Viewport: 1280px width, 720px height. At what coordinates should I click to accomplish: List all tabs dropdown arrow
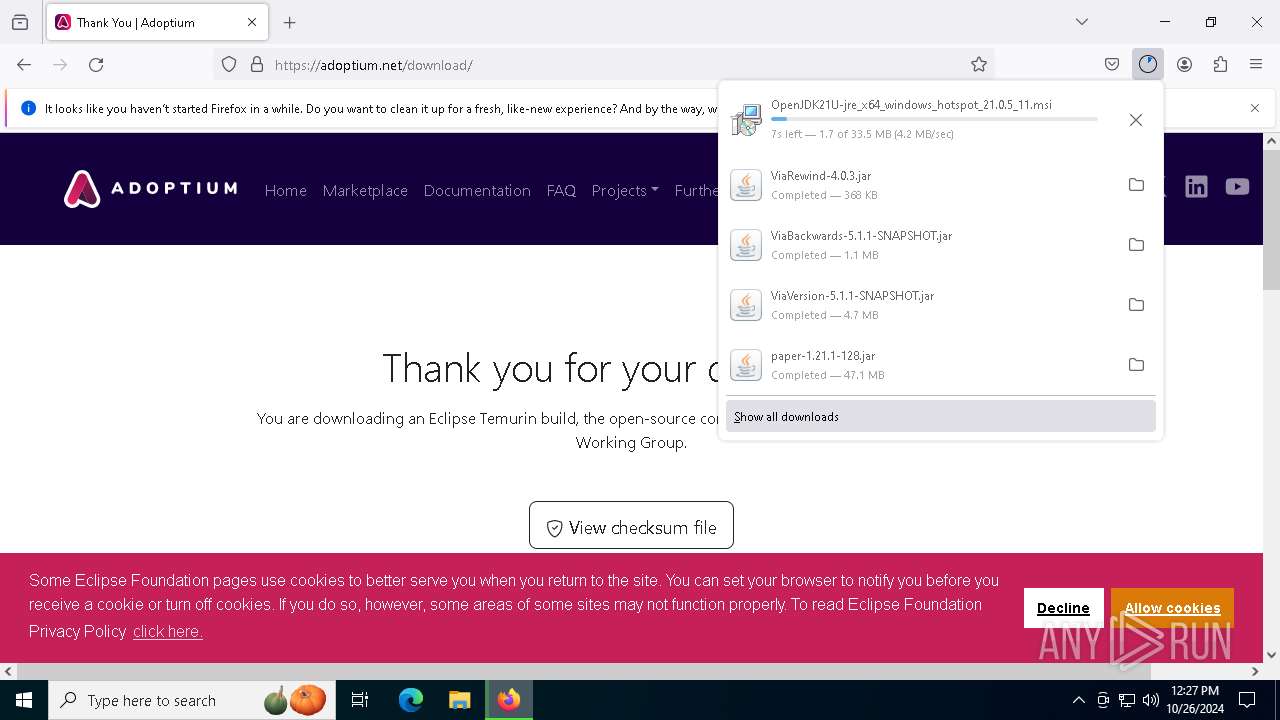click(1081, 22)
